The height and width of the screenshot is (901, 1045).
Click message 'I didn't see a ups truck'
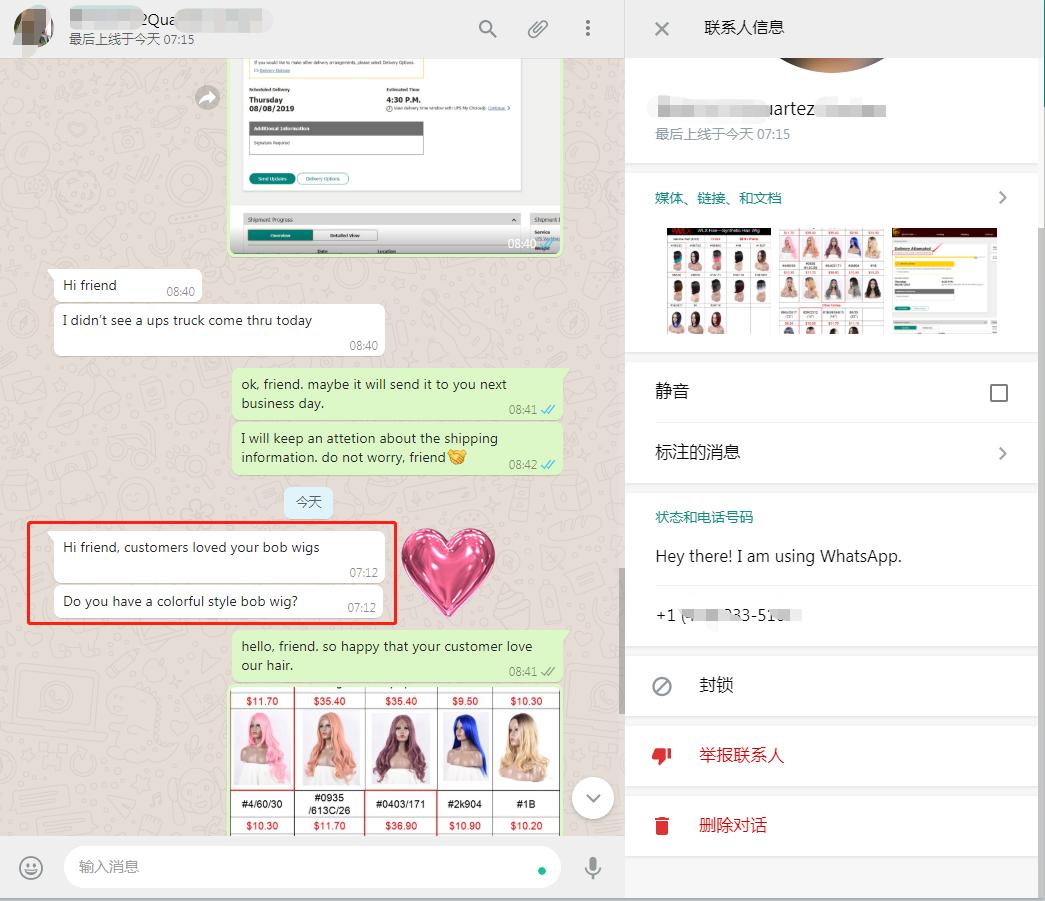[219, 330]
